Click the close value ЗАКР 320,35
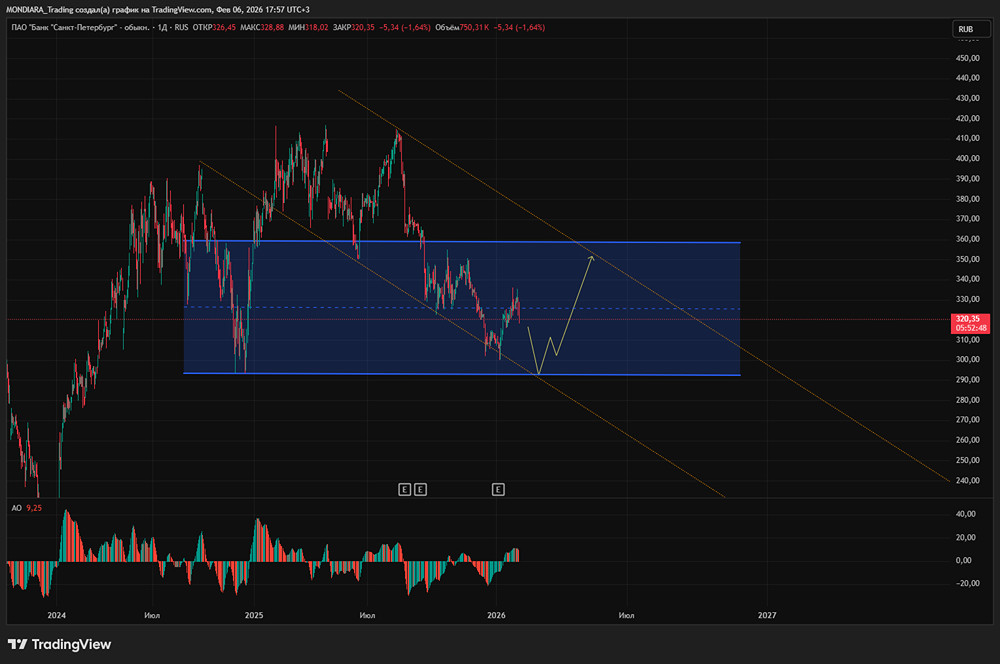 point(353,27)
